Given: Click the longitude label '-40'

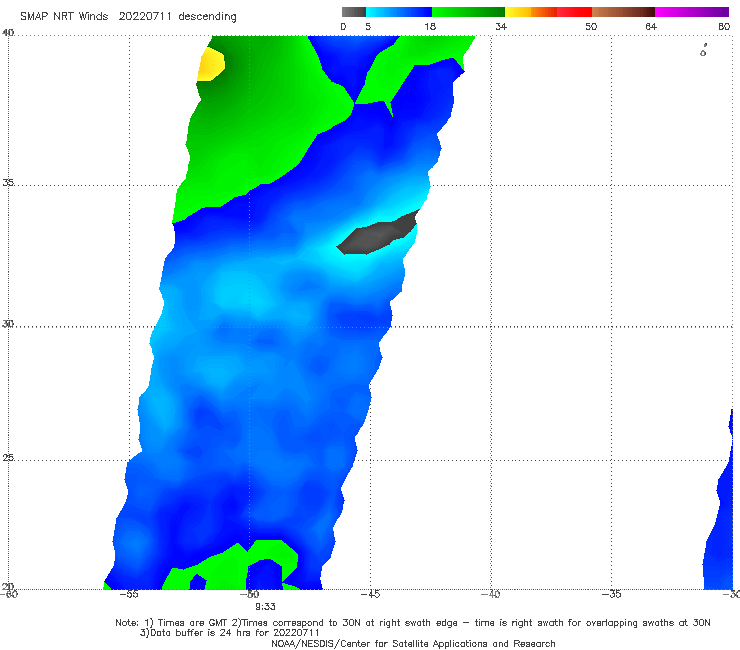Looking at the screenshot, I should coord(490,594).
